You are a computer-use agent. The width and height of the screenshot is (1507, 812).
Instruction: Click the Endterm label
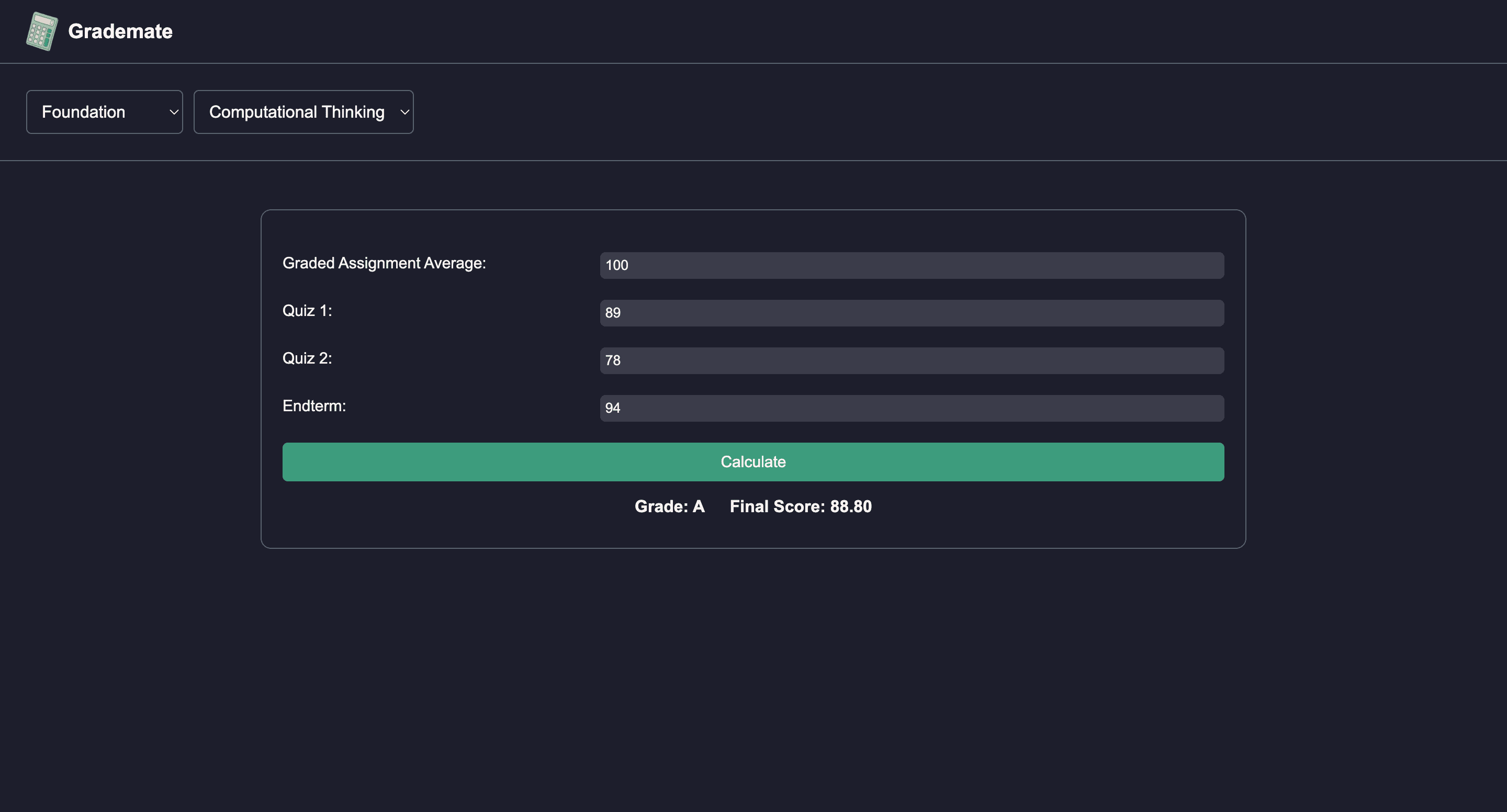[314, 405]
